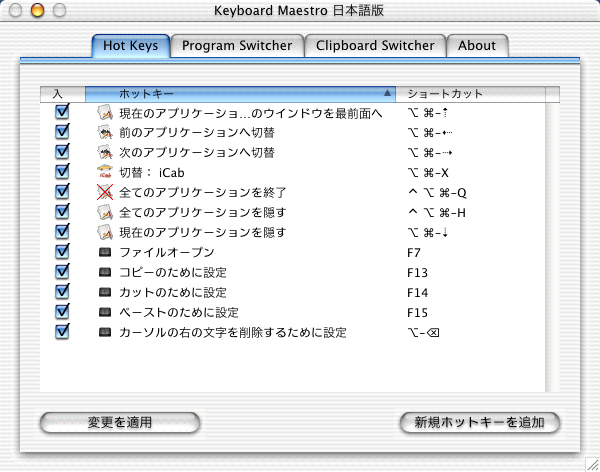600x472 pixels.
Task: Click keyboard icon next to ファイルオープン
Action: click(x=105, y=252)
